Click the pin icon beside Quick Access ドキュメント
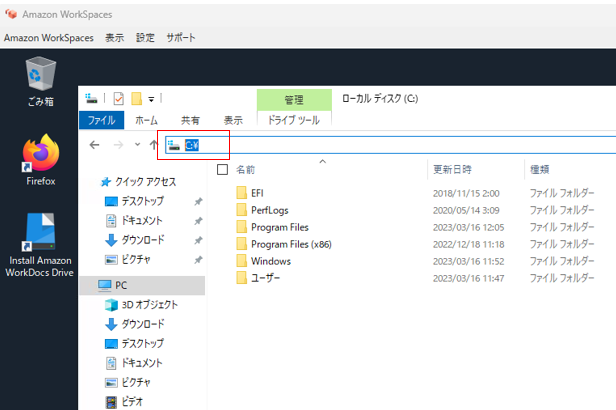The image size is (616, 410). pyautogui.click(x=198, y=221)
